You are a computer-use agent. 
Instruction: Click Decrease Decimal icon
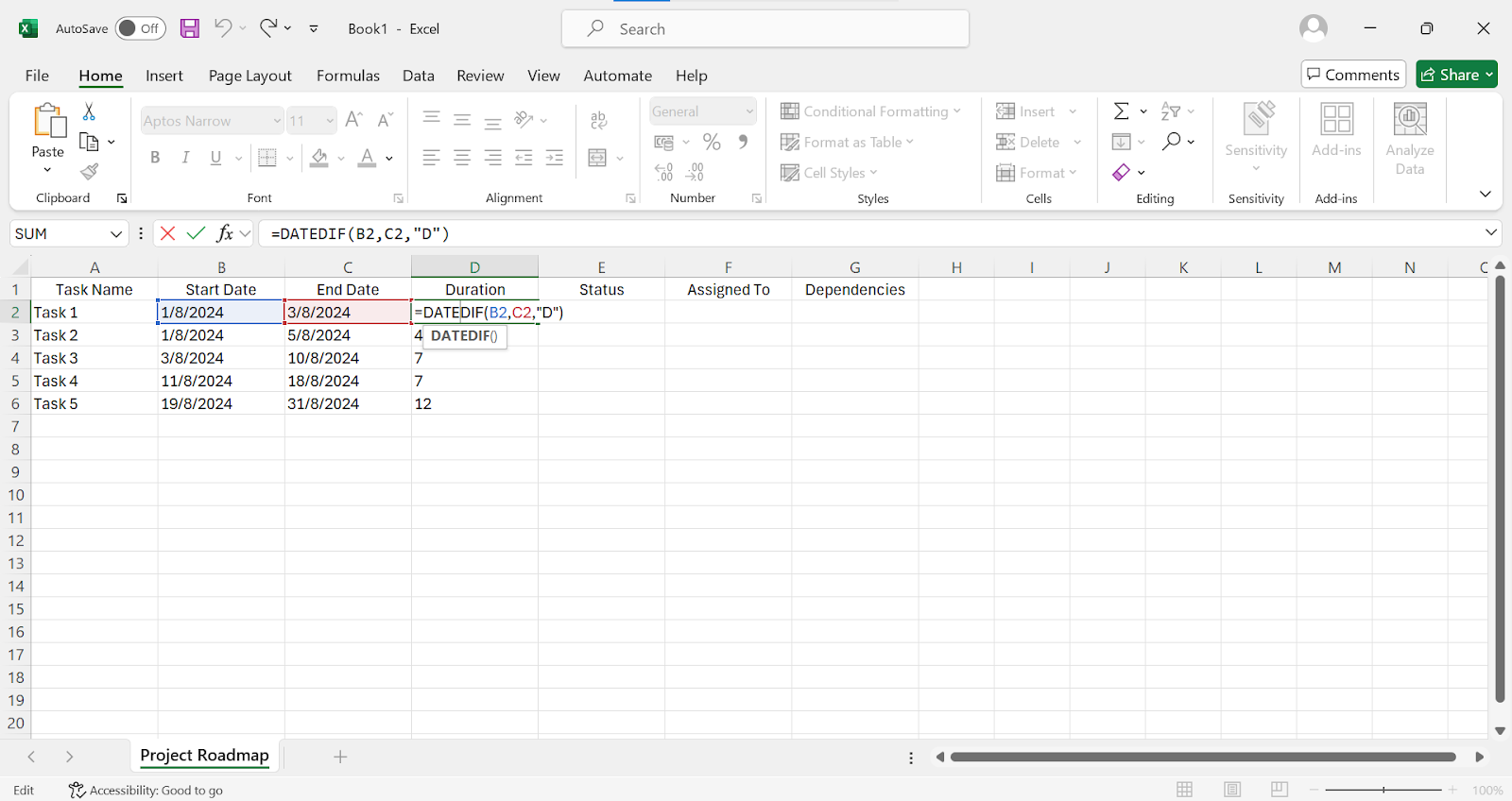695,172
